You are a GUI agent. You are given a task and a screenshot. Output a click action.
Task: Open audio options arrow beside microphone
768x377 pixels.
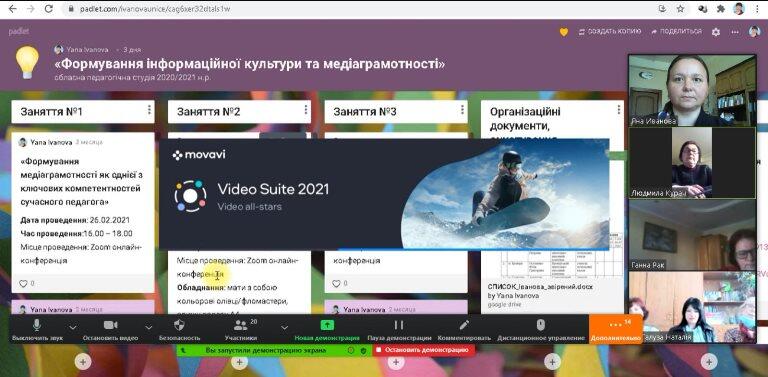pos(72,327)
